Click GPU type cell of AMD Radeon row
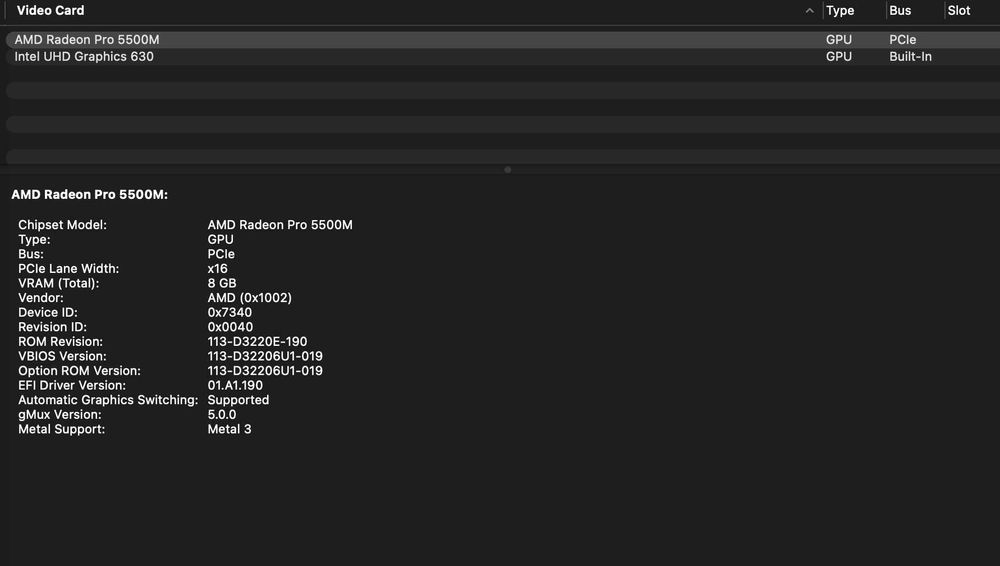Image resolution: width=1000 pixels, height=566 pixels. pyautogui.click(x=839, y=40)
